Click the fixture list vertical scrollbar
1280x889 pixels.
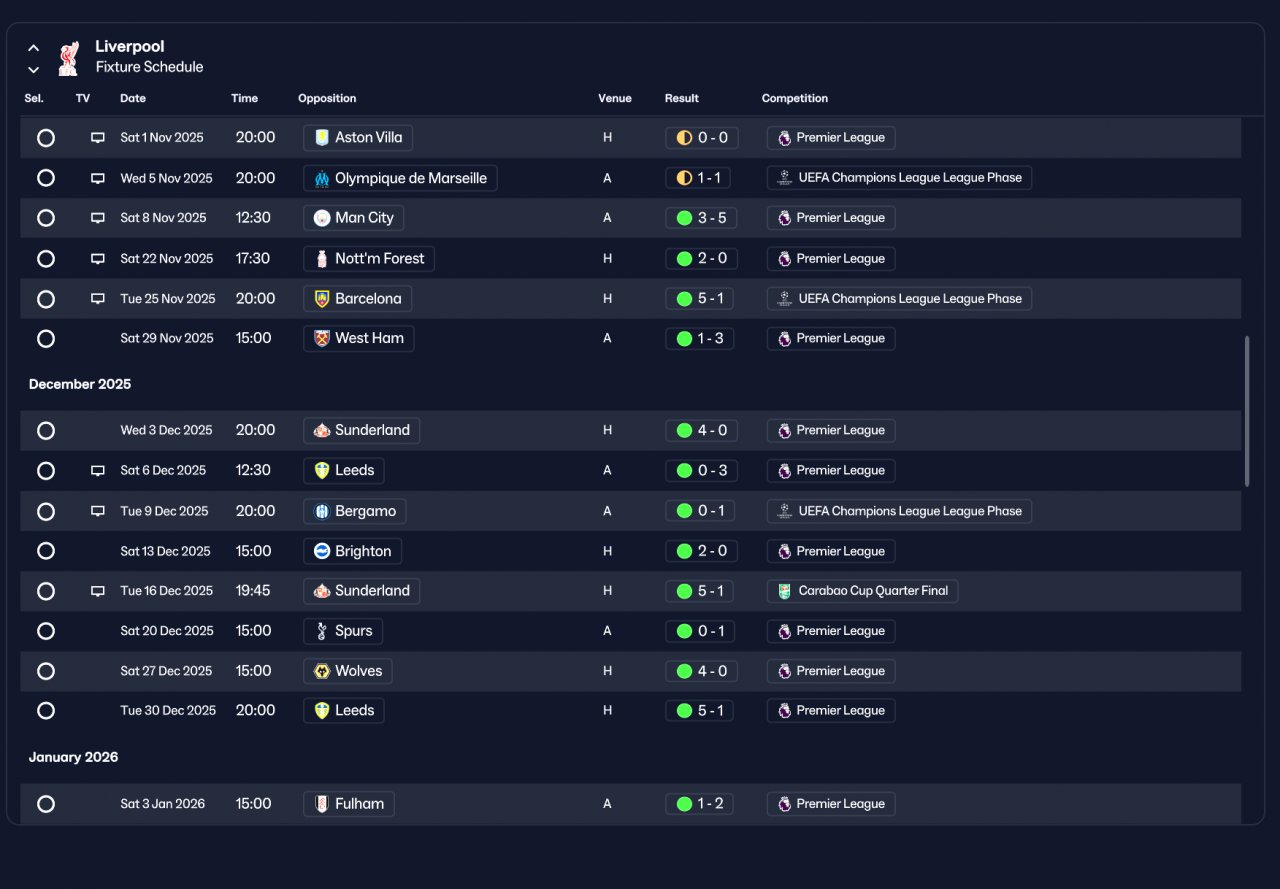coord(1247,411)
